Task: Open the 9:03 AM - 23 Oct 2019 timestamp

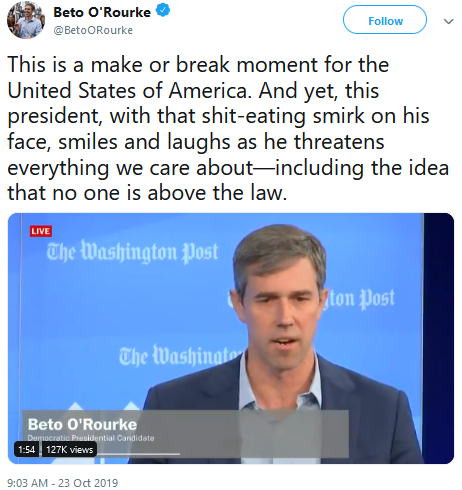Action: tap(63, 483)
